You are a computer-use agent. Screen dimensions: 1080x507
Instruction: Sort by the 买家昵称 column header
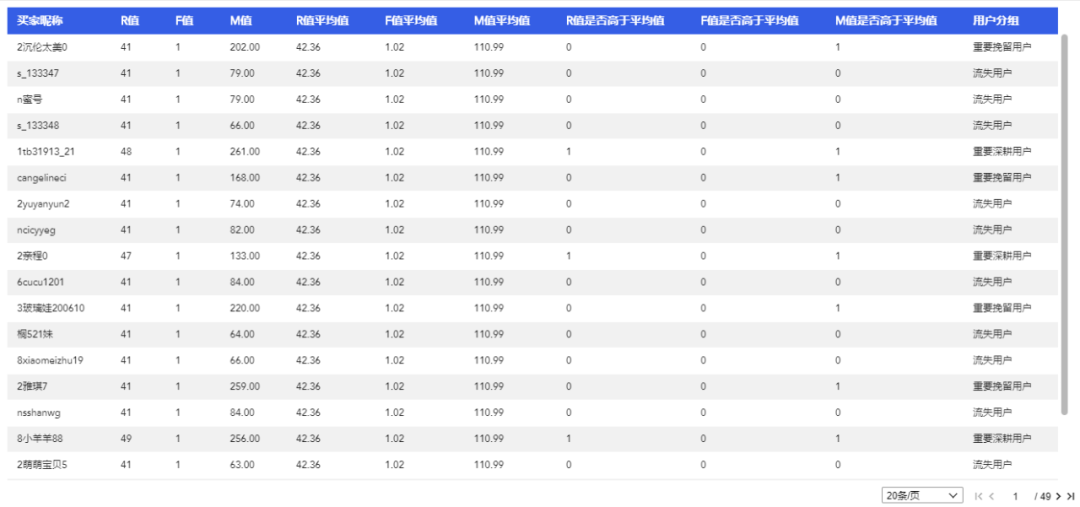click(x=40, y=21)
